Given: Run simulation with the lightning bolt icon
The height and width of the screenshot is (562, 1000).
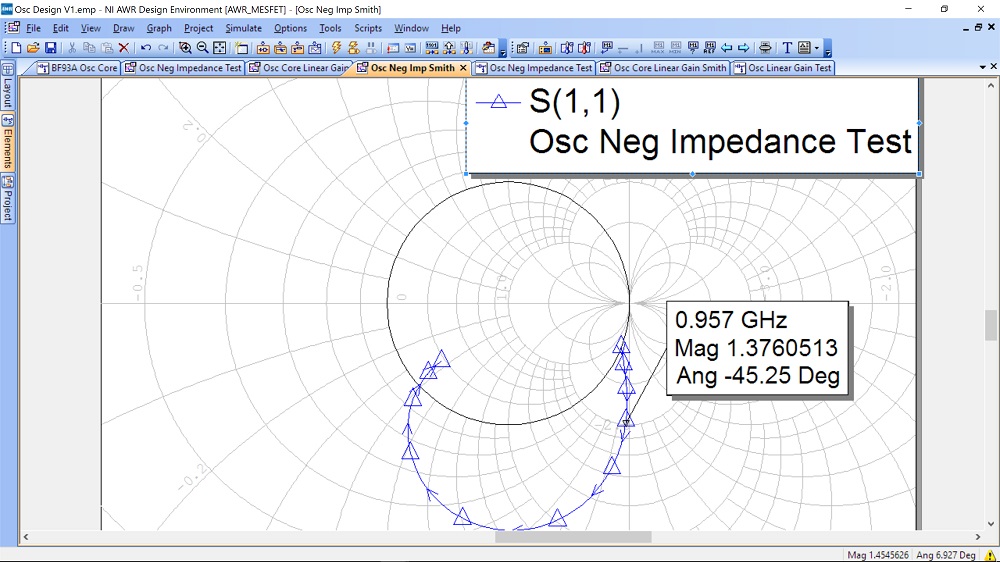Looking at the screenshot, I should point(336,47).
